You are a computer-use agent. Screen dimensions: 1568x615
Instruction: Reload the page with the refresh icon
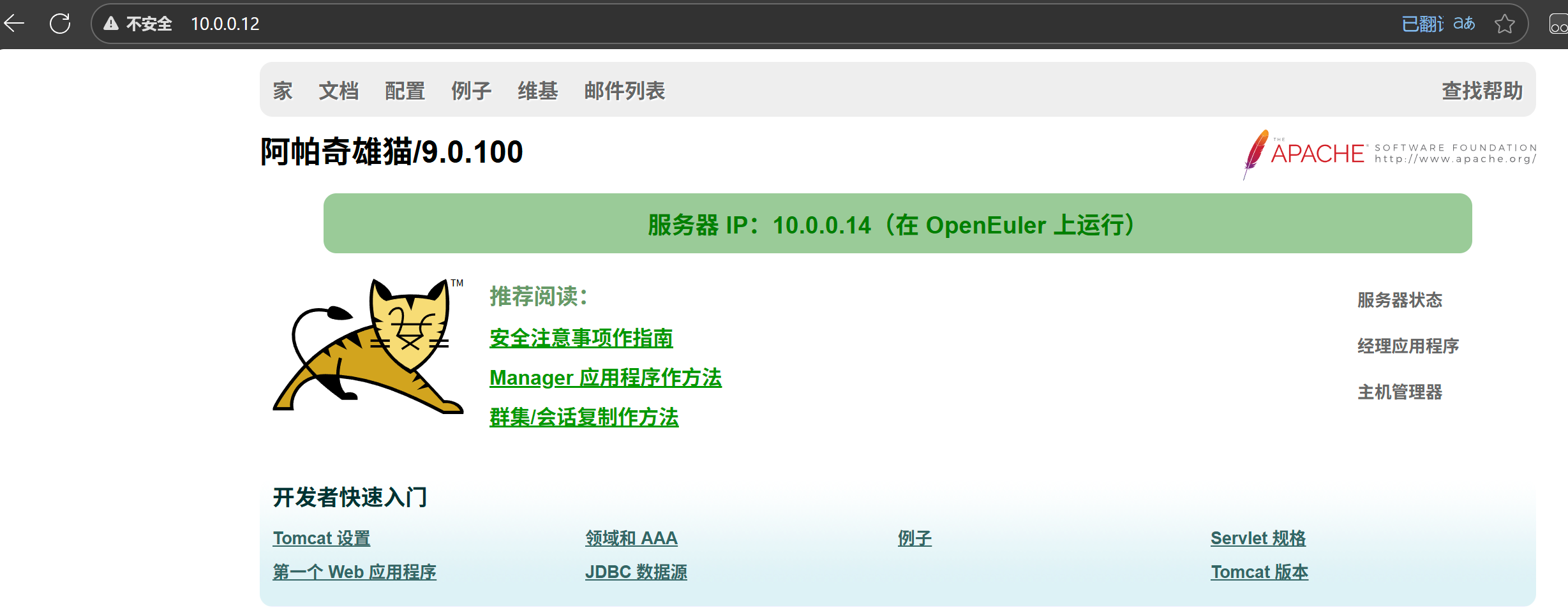click(x=60, y=24)
